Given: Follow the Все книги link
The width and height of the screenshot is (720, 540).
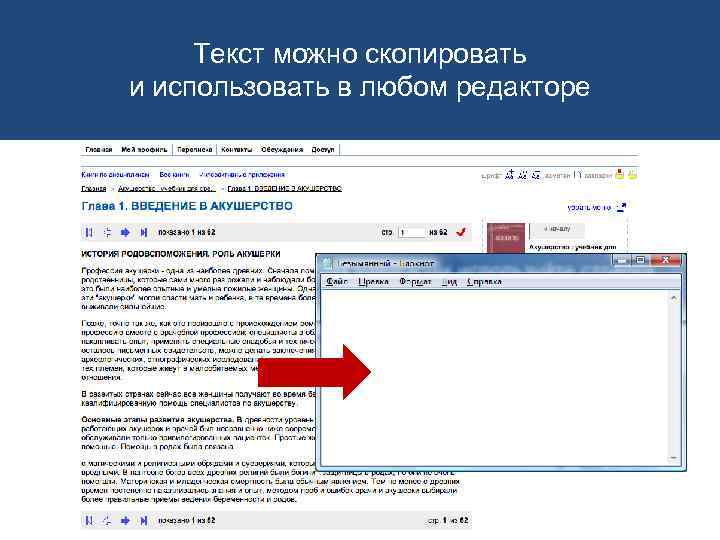Looking at the screenshot, I should click(x=174, y=174).
